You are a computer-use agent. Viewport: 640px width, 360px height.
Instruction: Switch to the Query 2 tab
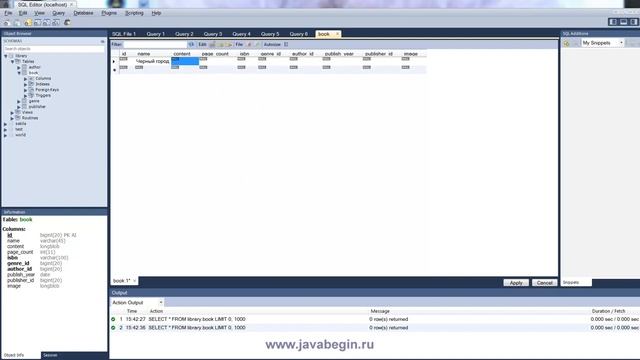coord(184,34)
